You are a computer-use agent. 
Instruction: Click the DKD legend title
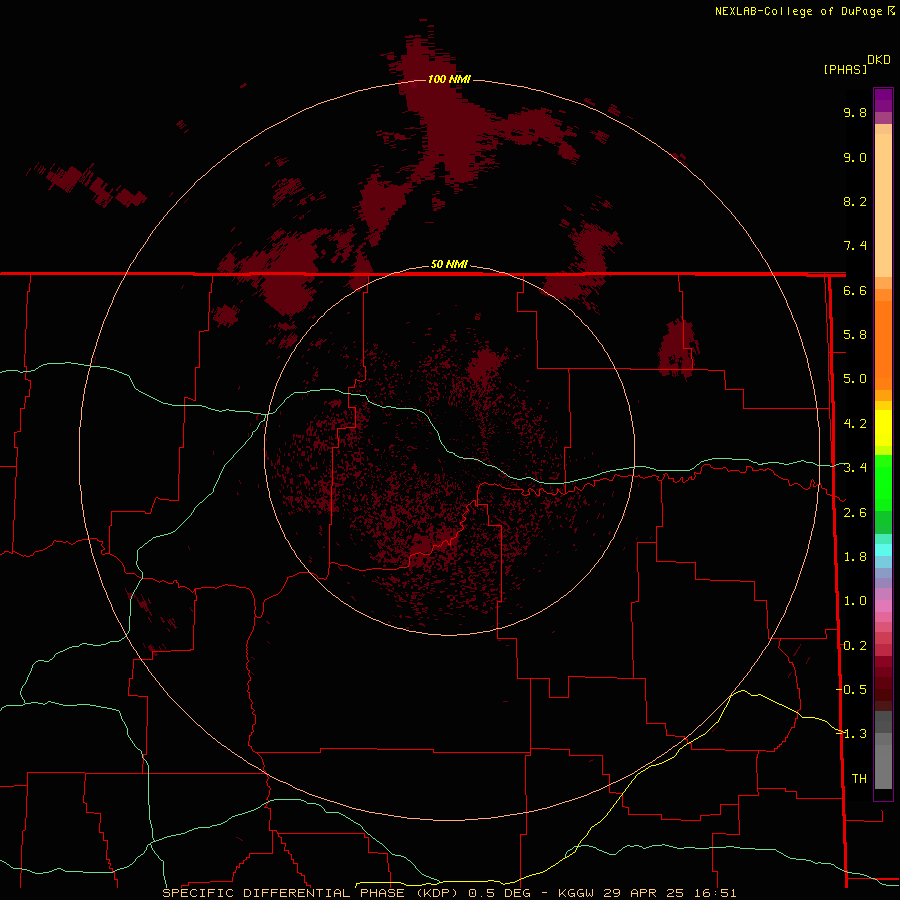click(879, 60)
